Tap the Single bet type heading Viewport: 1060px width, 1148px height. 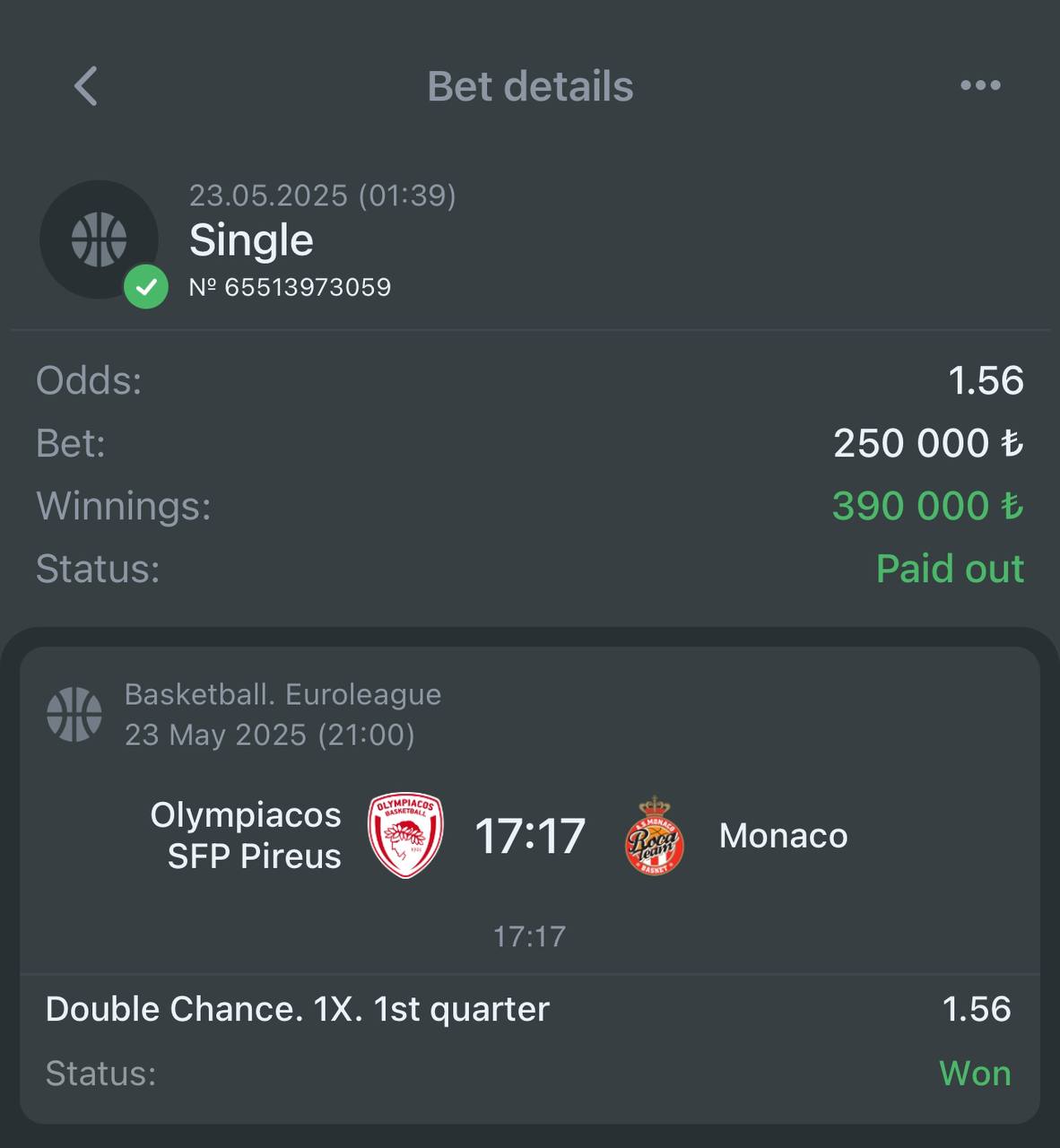(x=251, y=239)
